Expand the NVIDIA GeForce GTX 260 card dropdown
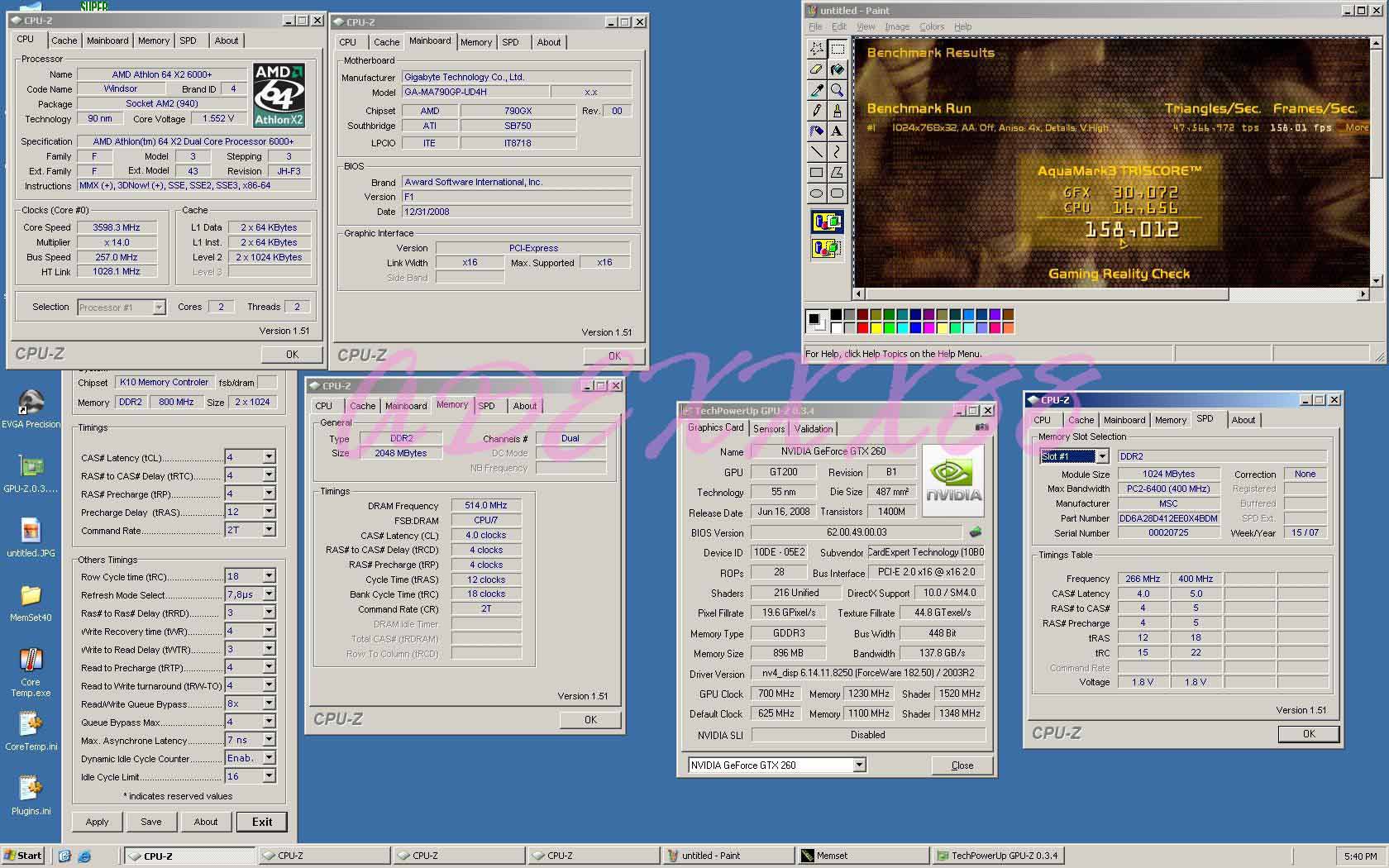Viewport: 1389px width, 868px height. point(859,765)
